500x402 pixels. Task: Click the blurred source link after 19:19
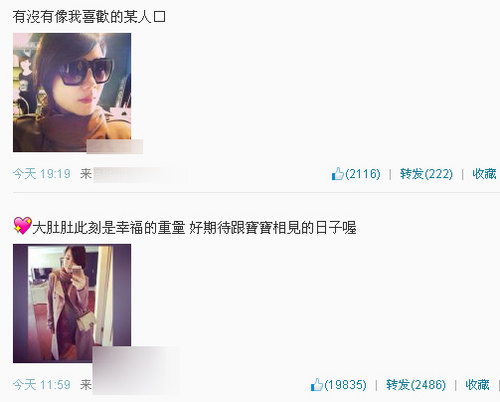coord(140,174)
